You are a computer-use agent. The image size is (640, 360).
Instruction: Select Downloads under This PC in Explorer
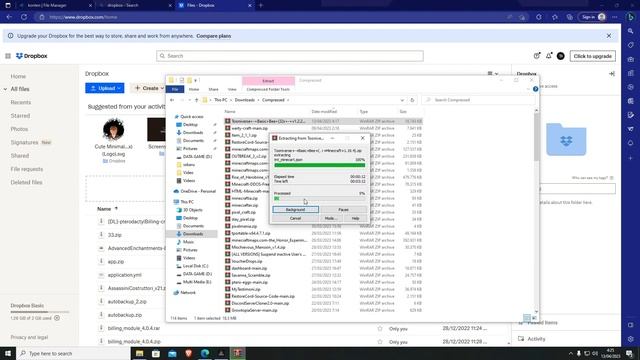click(193, 234)
